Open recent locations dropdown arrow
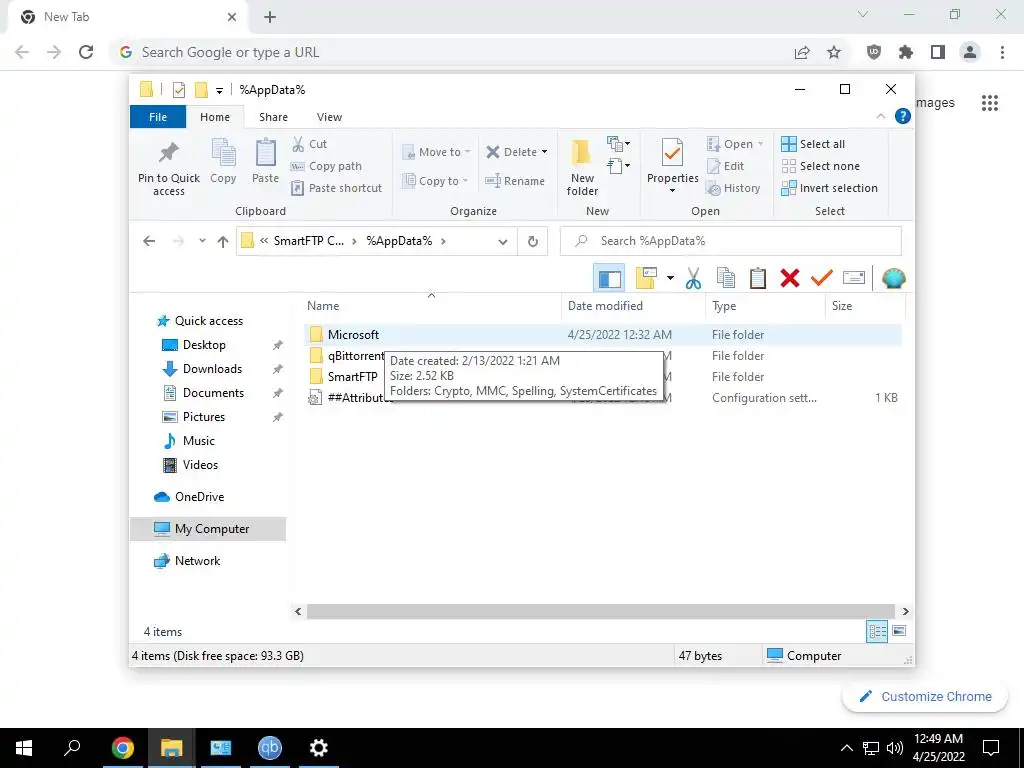The image size is (1024, 768). pos(202,241)
